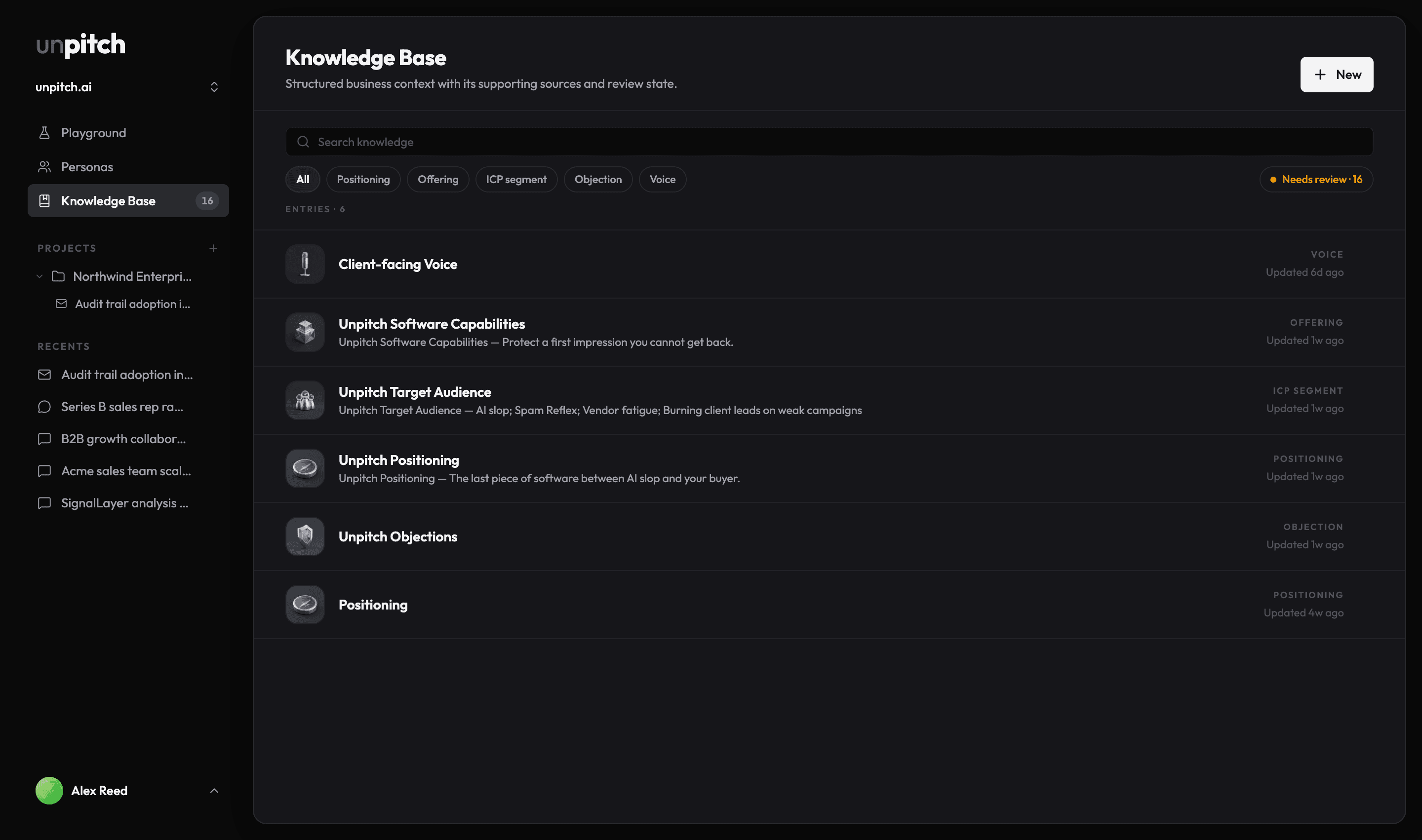This screenshot has width=1422, height=840.
Task: Open B2B growth collabor... recent item
Action: click(128, 439)
